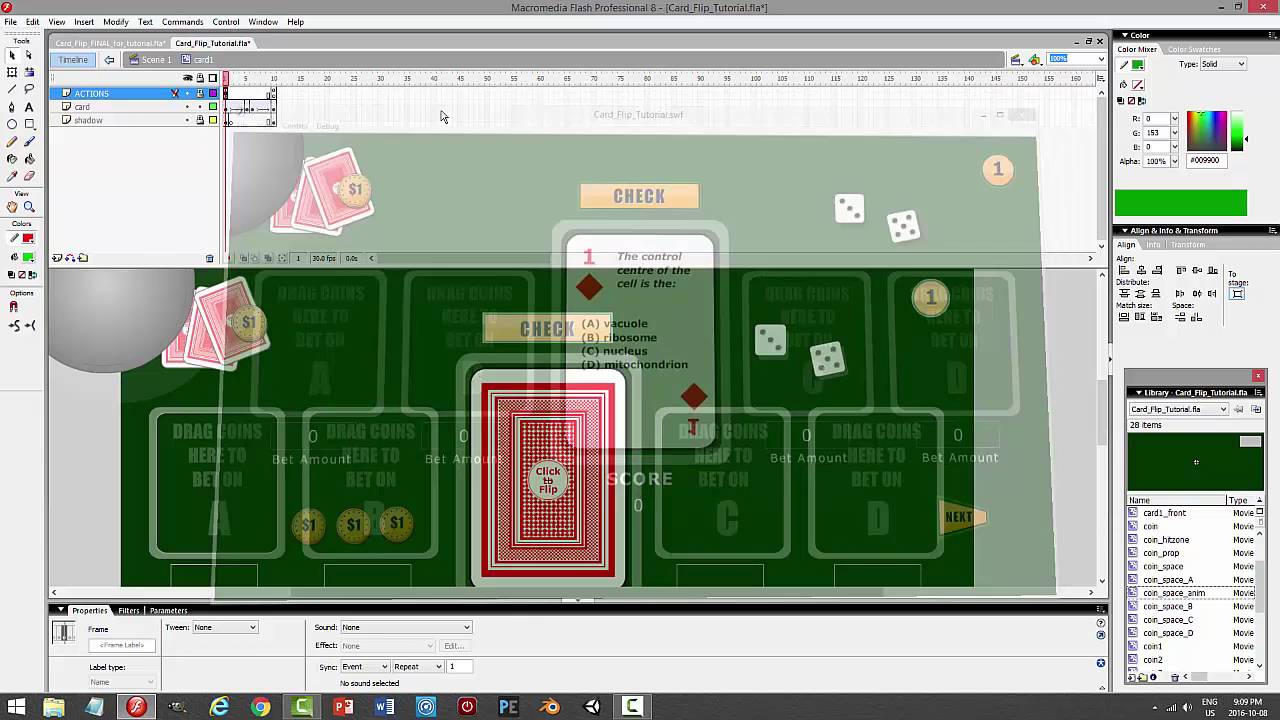Switch to Card_Flip_FINAL_for_tutorial.fla document tab
This screenshot has height=720, width=1280.
pos(110,43)
